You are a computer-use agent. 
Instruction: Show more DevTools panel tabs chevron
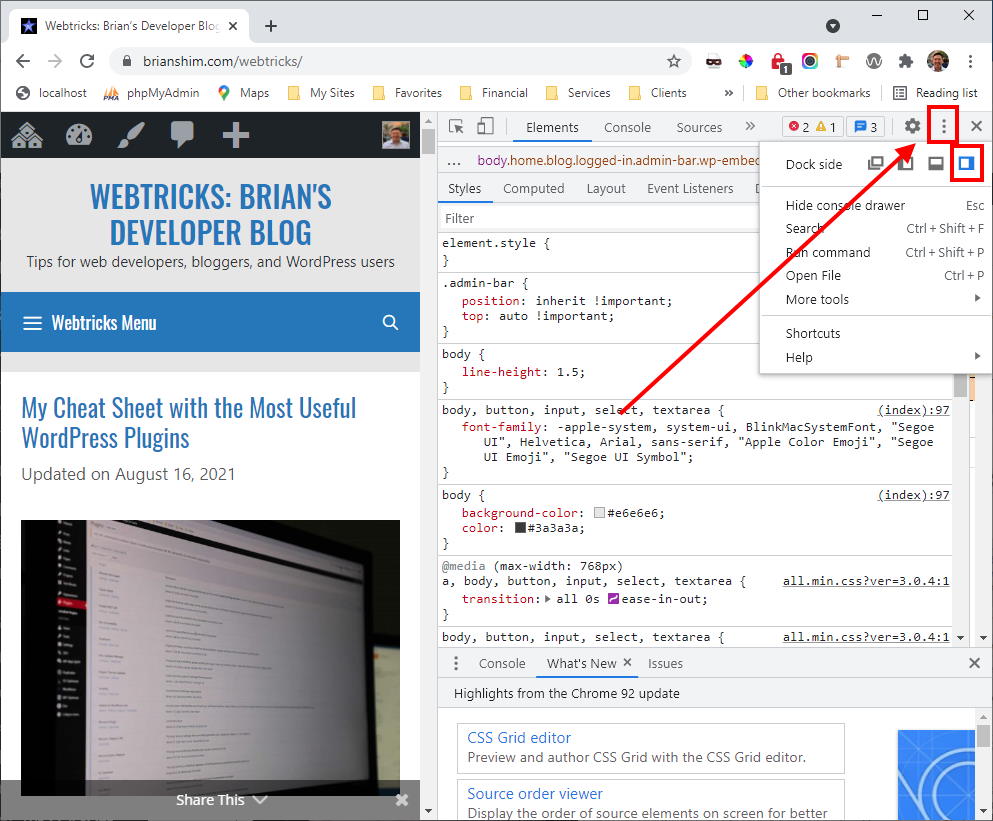tap(750, 127)
